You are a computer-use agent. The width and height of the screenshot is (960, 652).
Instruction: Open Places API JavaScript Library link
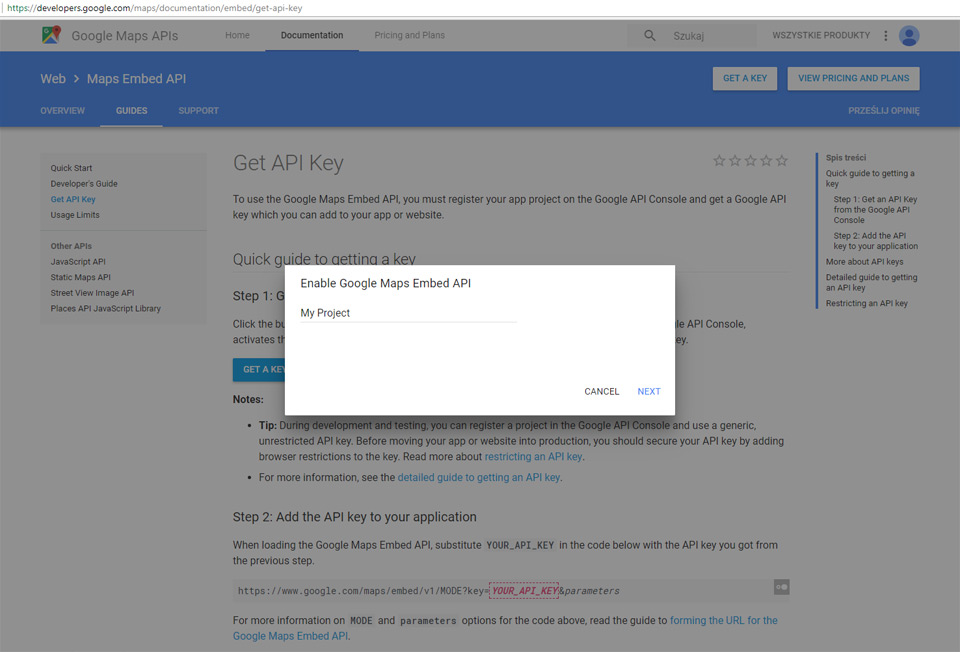click(105, 309)
